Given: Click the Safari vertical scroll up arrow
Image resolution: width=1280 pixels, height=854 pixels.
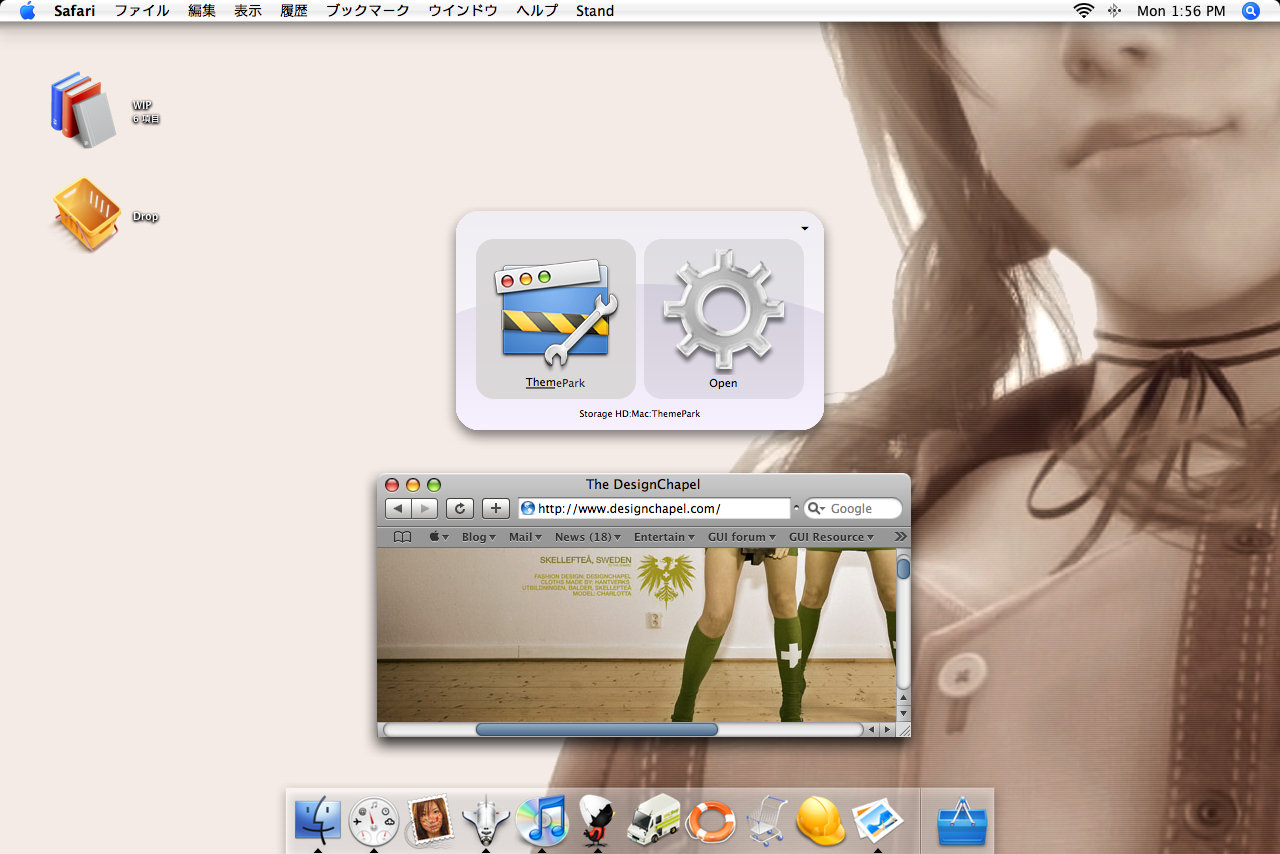Looking at the screenshot, I should click(903, 698).
